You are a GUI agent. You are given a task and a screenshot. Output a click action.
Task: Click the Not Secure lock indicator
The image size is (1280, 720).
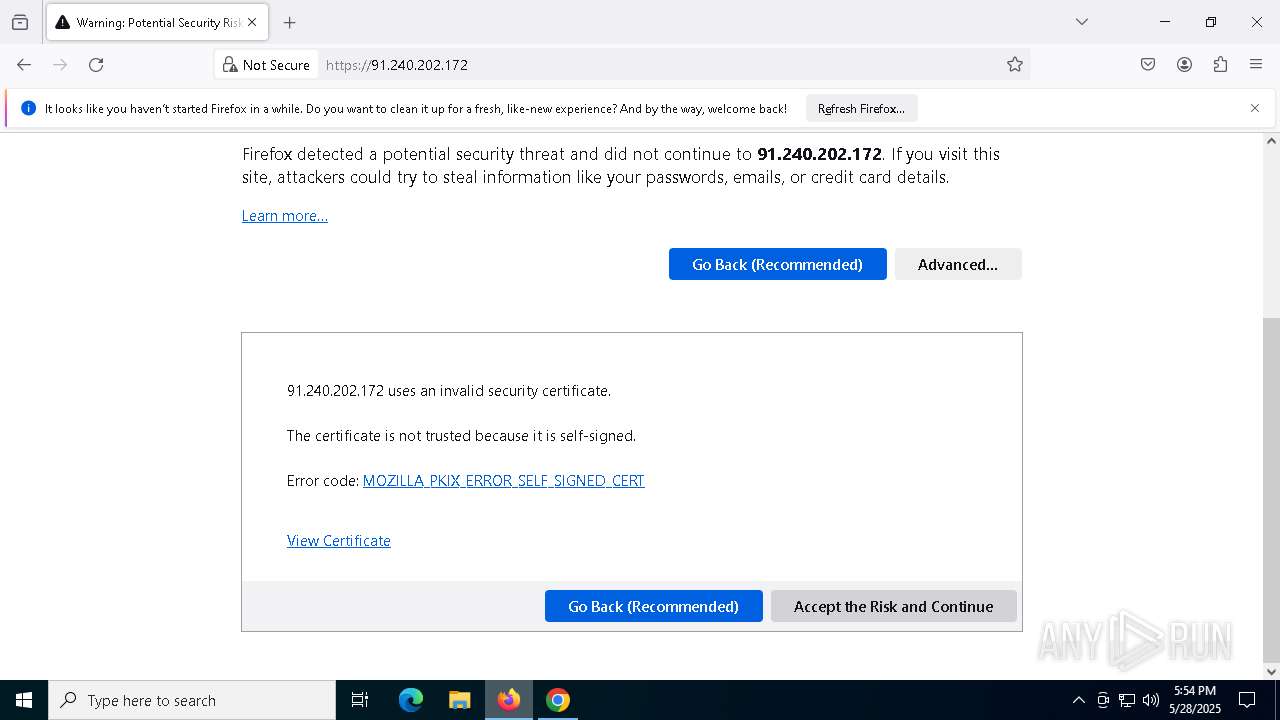(x=266, y=65)
